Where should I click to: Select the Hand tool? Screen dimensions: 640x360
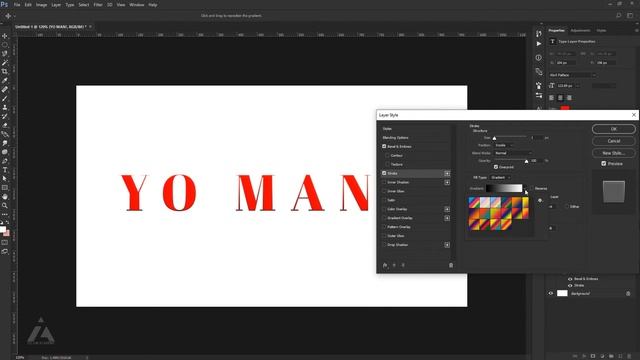[4, 197]
